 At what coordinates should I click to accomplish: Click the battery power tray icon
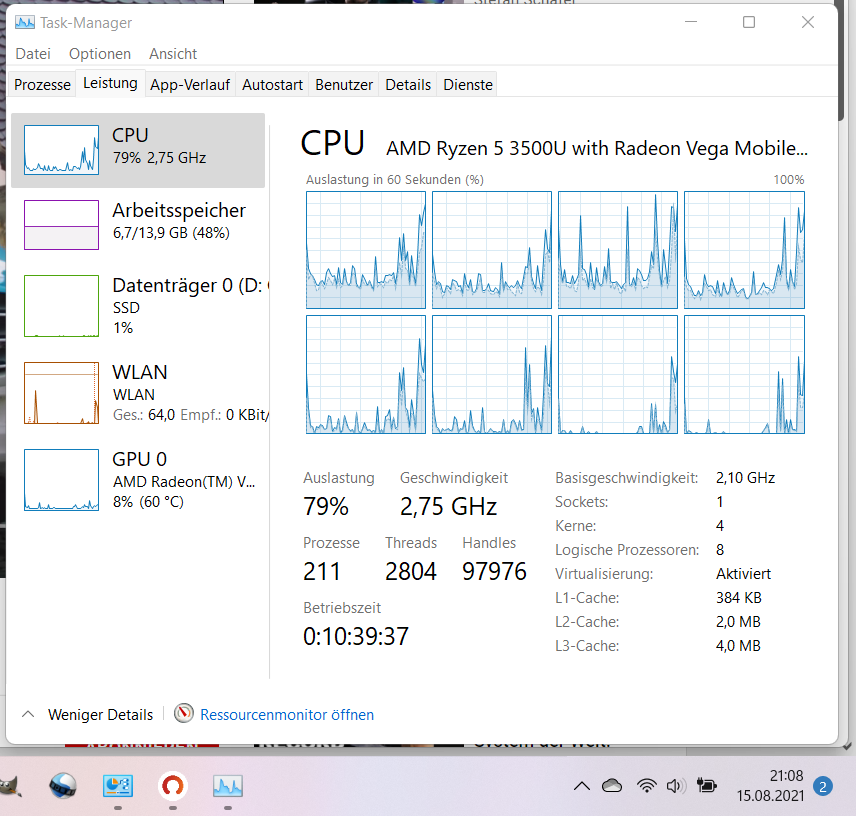click(706, 787)
